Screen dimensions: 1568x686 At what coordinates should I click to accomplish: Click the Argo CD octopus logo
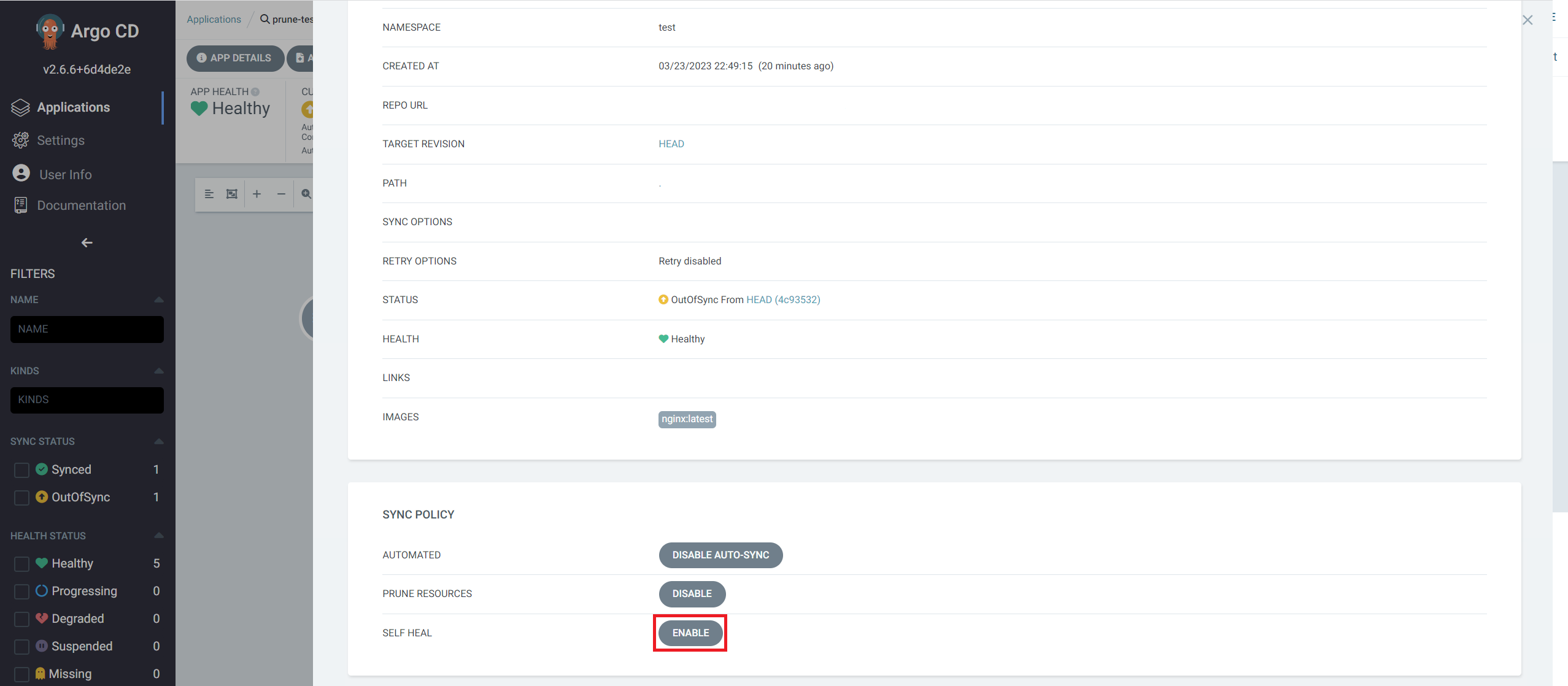[x=50, y=31]
